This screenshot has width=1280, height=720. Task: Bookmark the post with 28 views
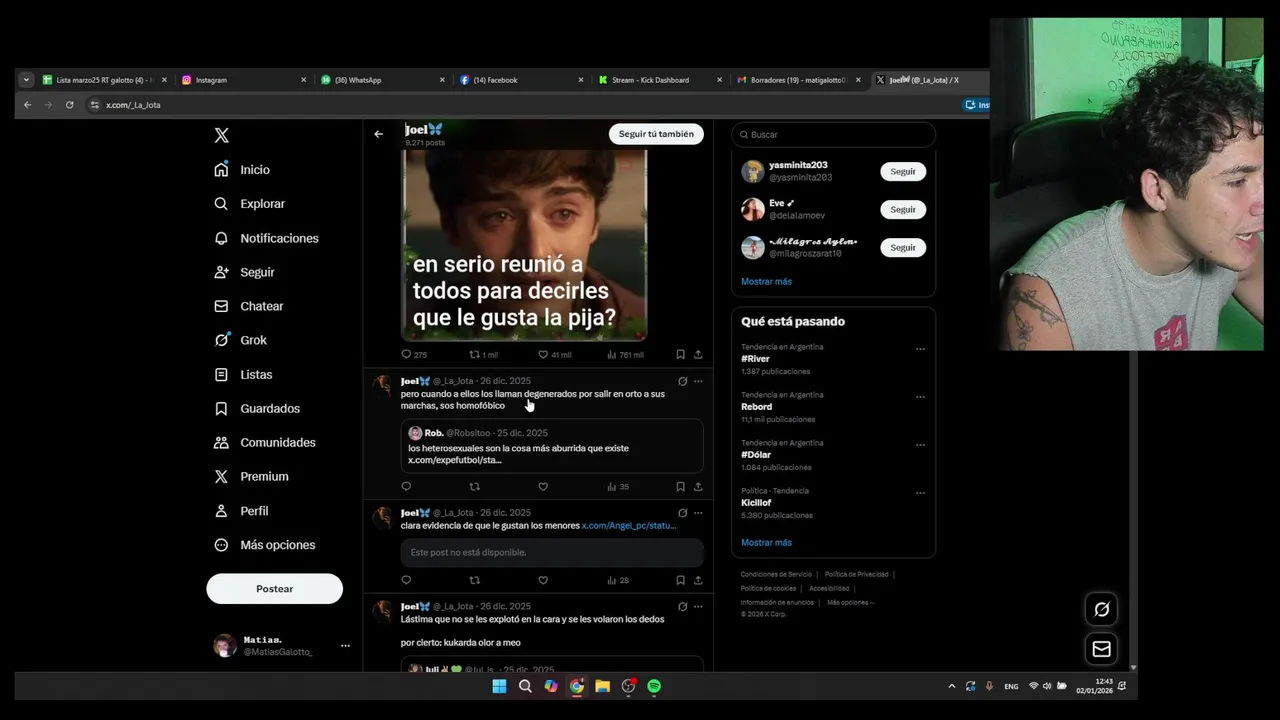pyautogui.click(x=680, y=580)
